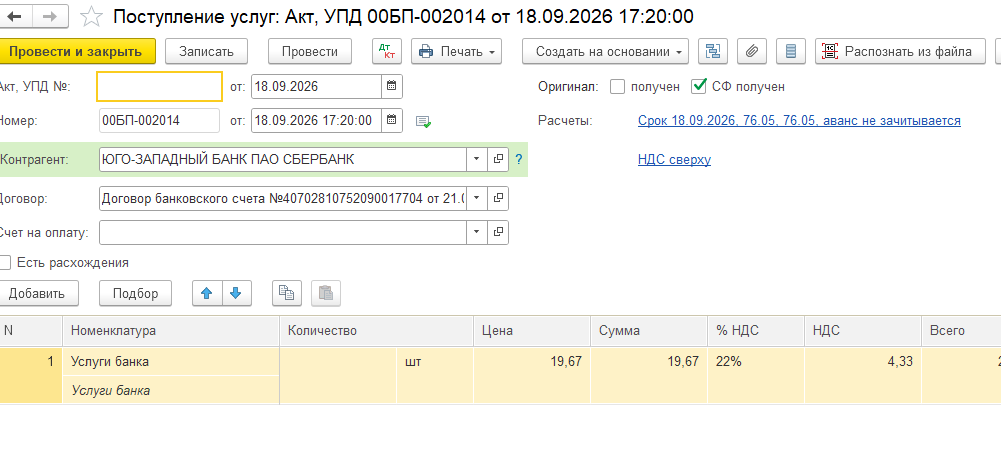Enable the Оригинал получен checkbox
Screen dimensions: 1001x452
tap(617, 87)
